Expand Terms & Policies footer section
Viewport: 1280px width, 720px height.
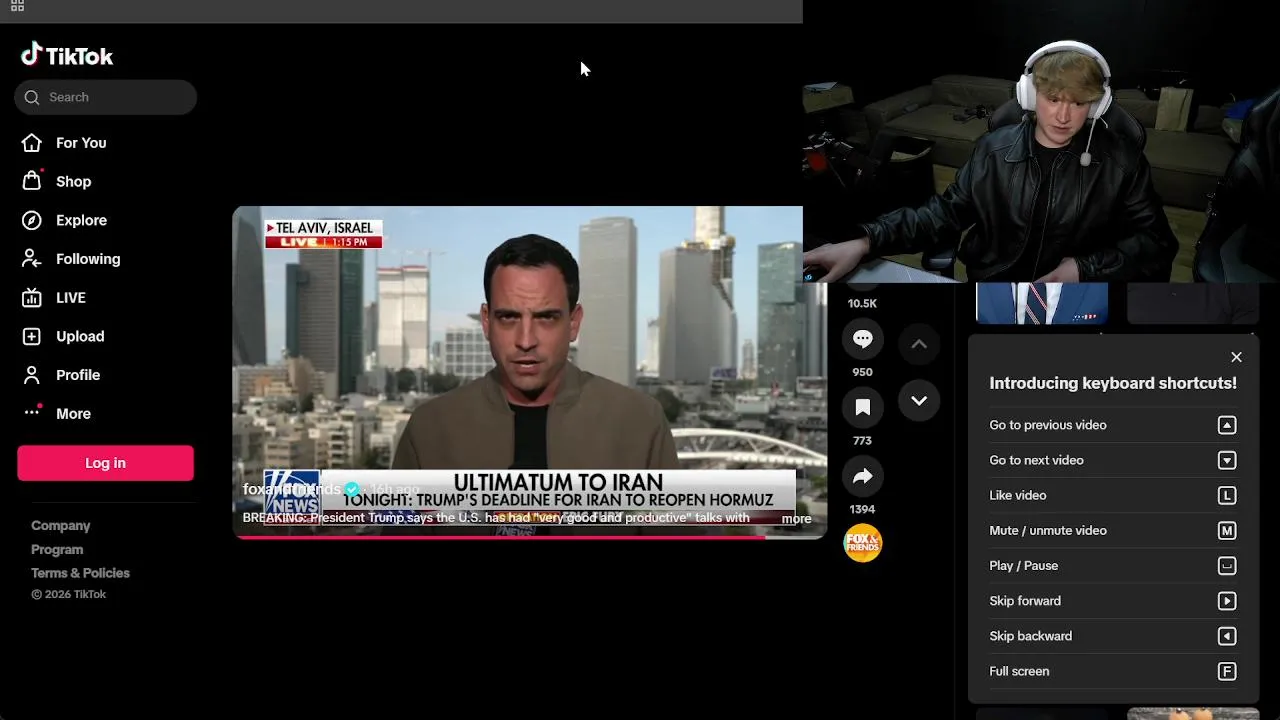coord(80,573)
